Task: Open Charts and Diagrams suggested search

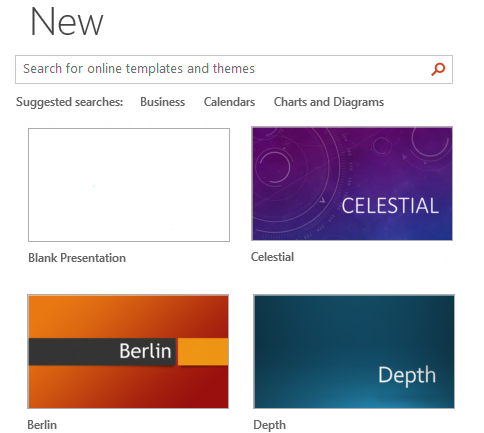Action: pos(329,102)
